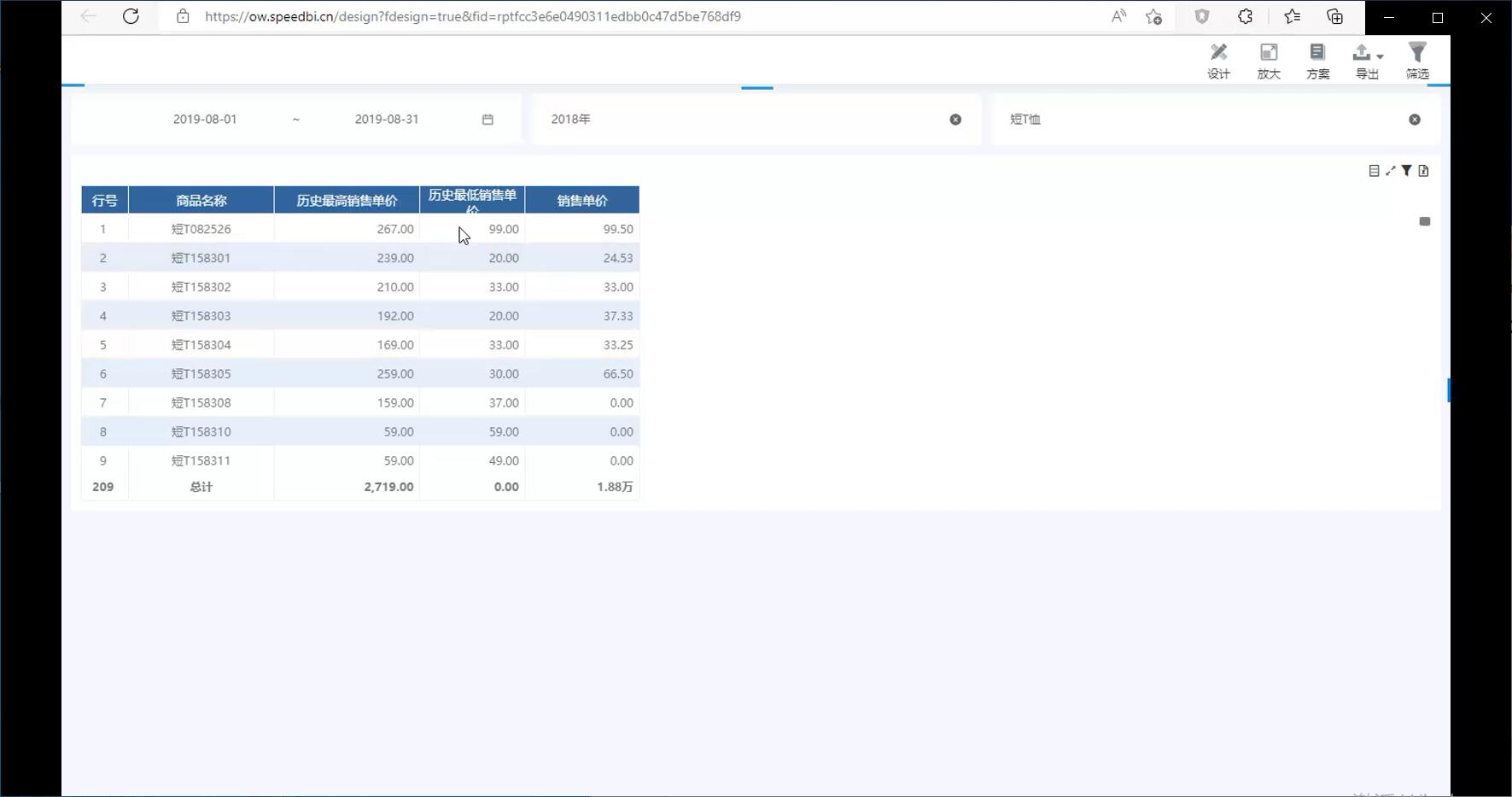The width and height of the screenshot is (1512, 797).
Task: Clear the 2018年 filter selection
Action: 955,120
